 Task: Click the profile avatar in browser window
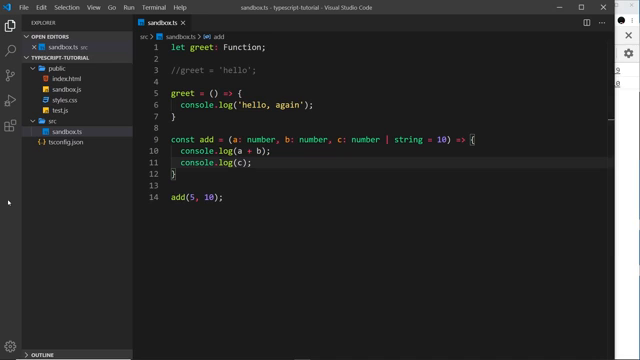(x=621, y=20)
